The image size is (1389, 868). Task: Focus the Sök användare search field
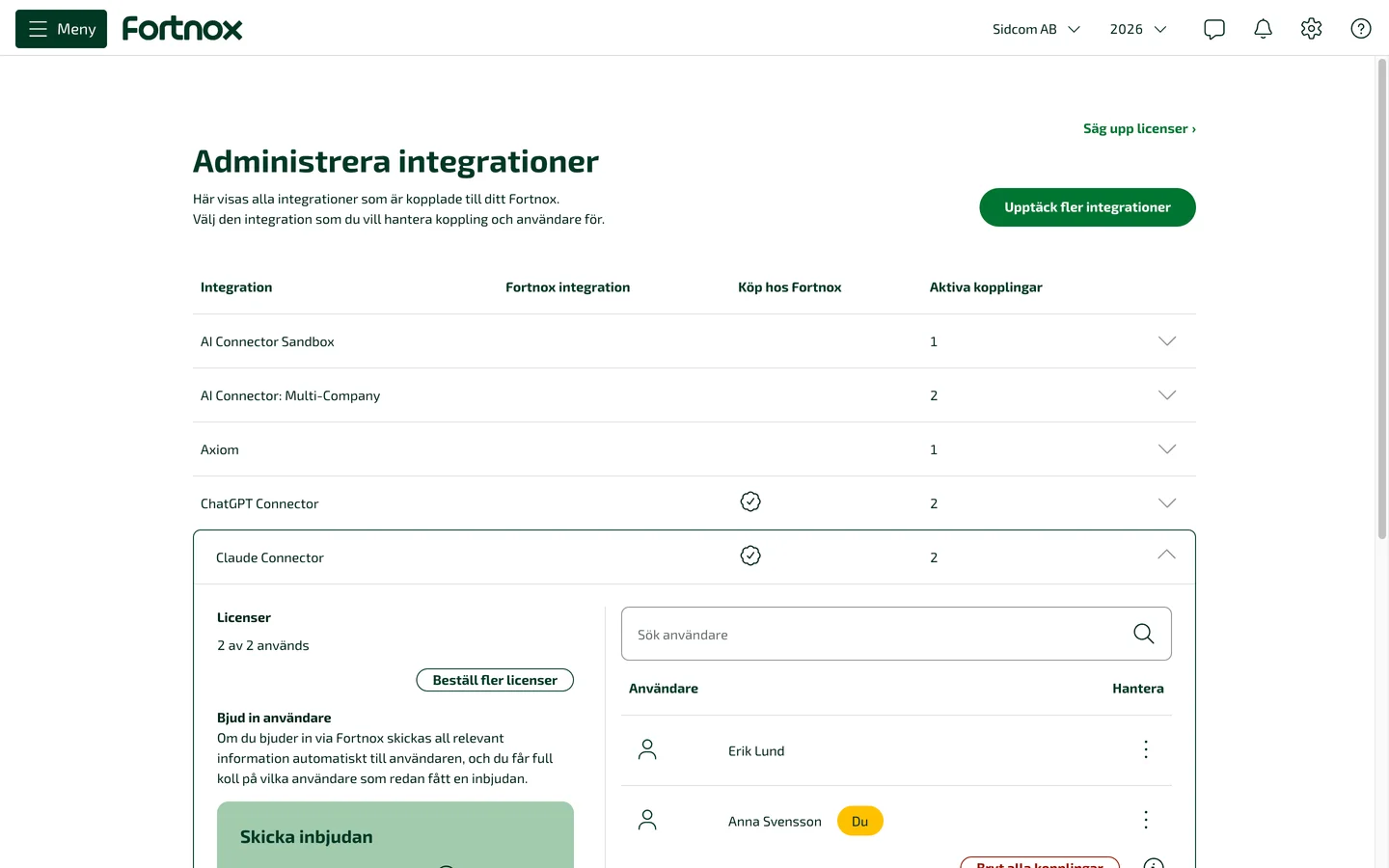[896, 634]
